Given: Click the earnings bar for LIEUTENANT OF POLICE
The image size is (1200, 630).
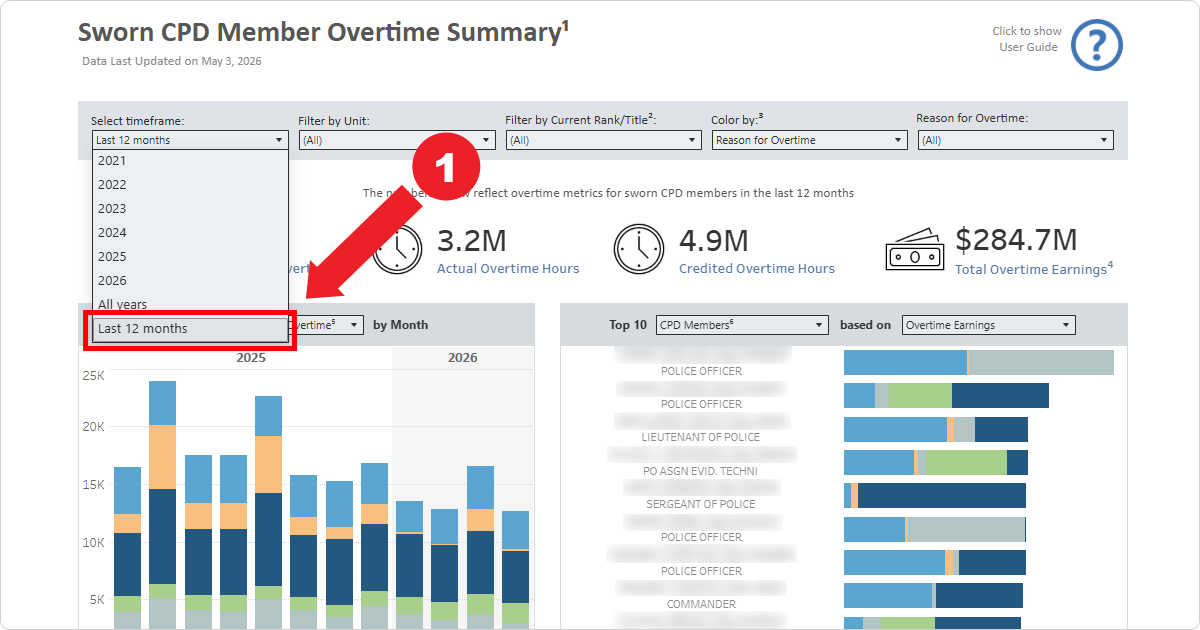Looking at the screenshot, I should 936,429.
